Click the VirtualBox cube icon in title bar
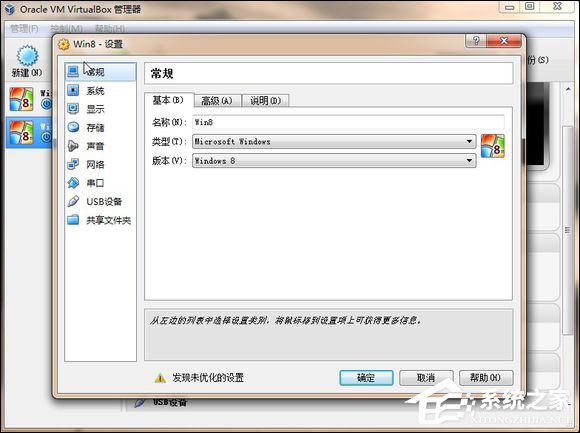Image resolution: width=580 pixels, height=433 pixels. (x=10, y=9)
